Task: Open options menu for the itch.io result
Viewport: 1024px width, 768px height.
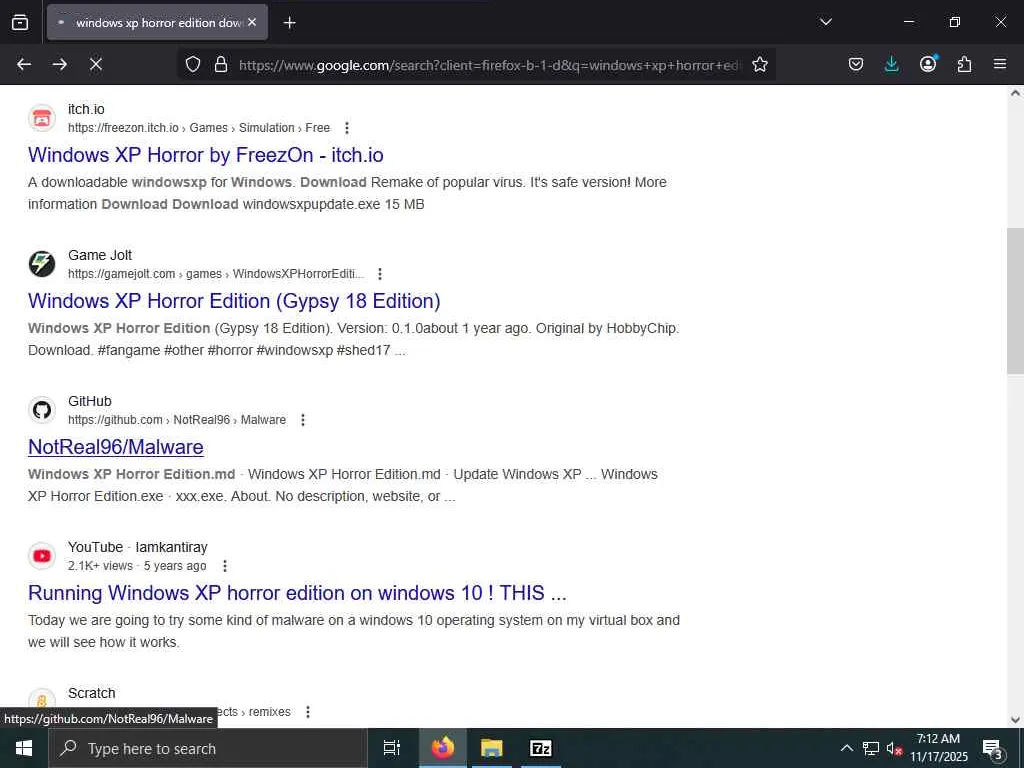Action: point(347,128)
